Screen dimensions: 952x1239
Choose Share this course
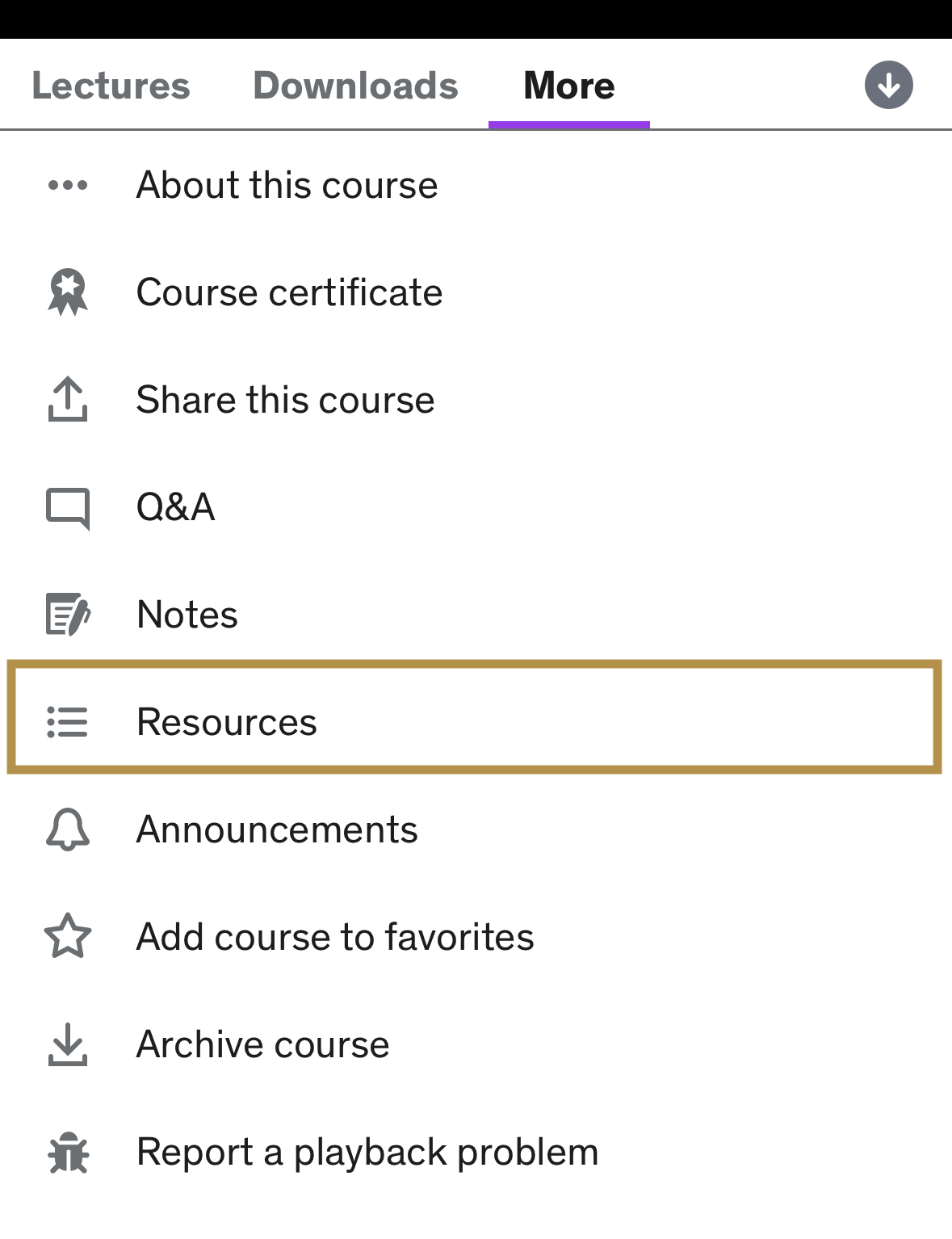pos(285,400)
